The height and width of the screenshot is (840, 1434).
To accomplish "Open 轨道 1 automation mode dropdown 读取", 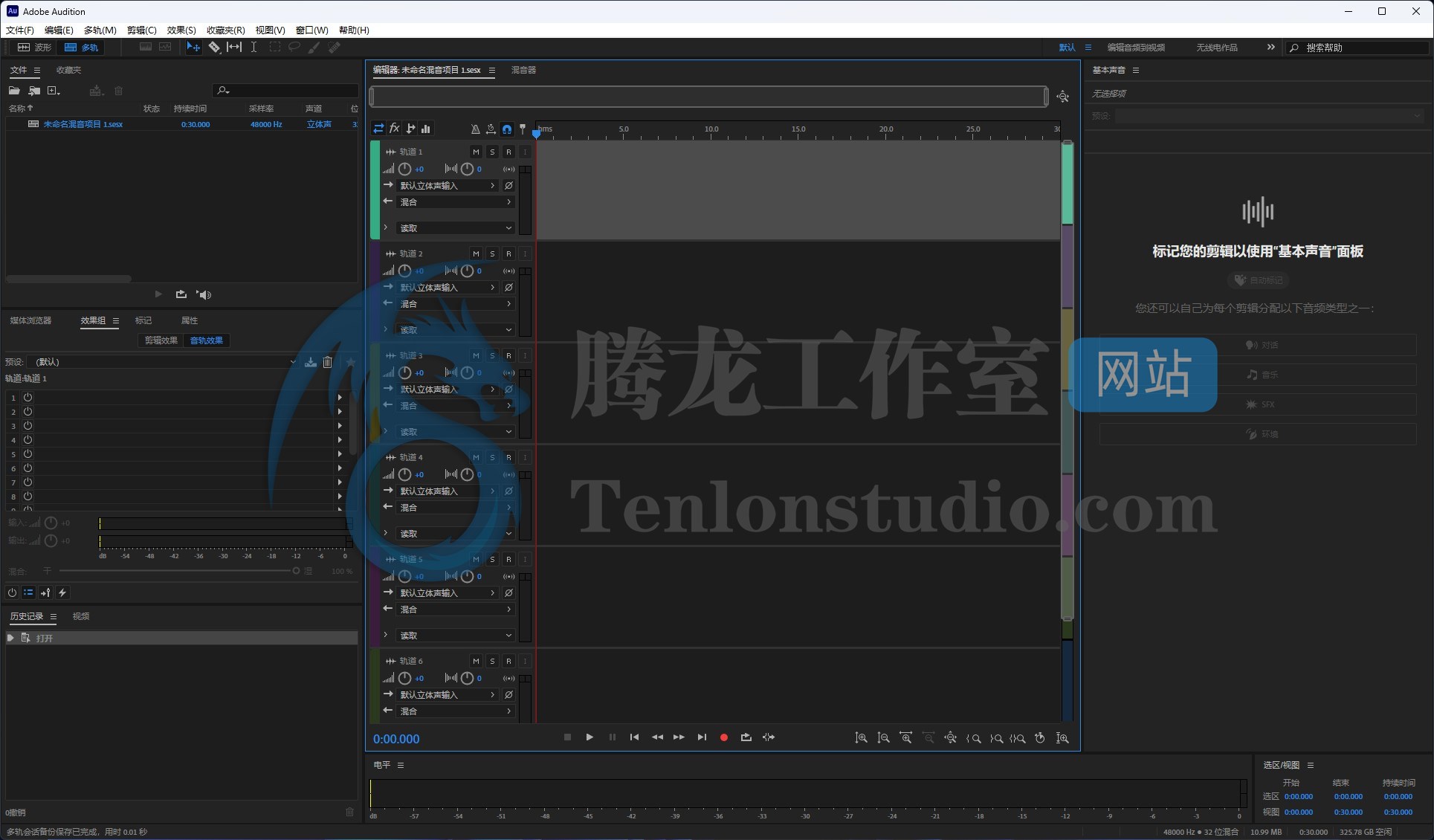I will [456, 228].
